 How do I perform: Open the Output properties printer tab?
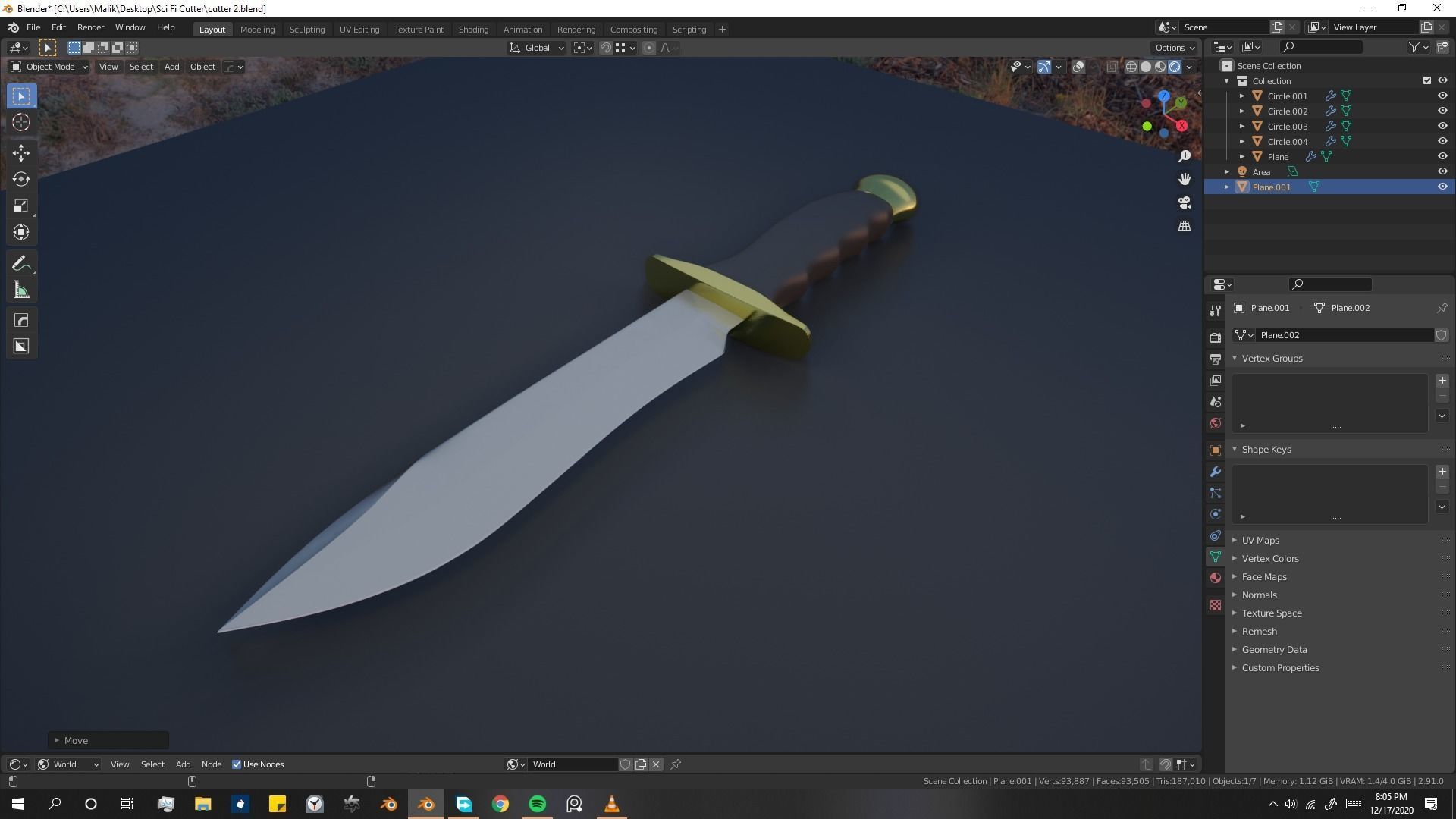pyautogui.click(x=1216, y=359)
